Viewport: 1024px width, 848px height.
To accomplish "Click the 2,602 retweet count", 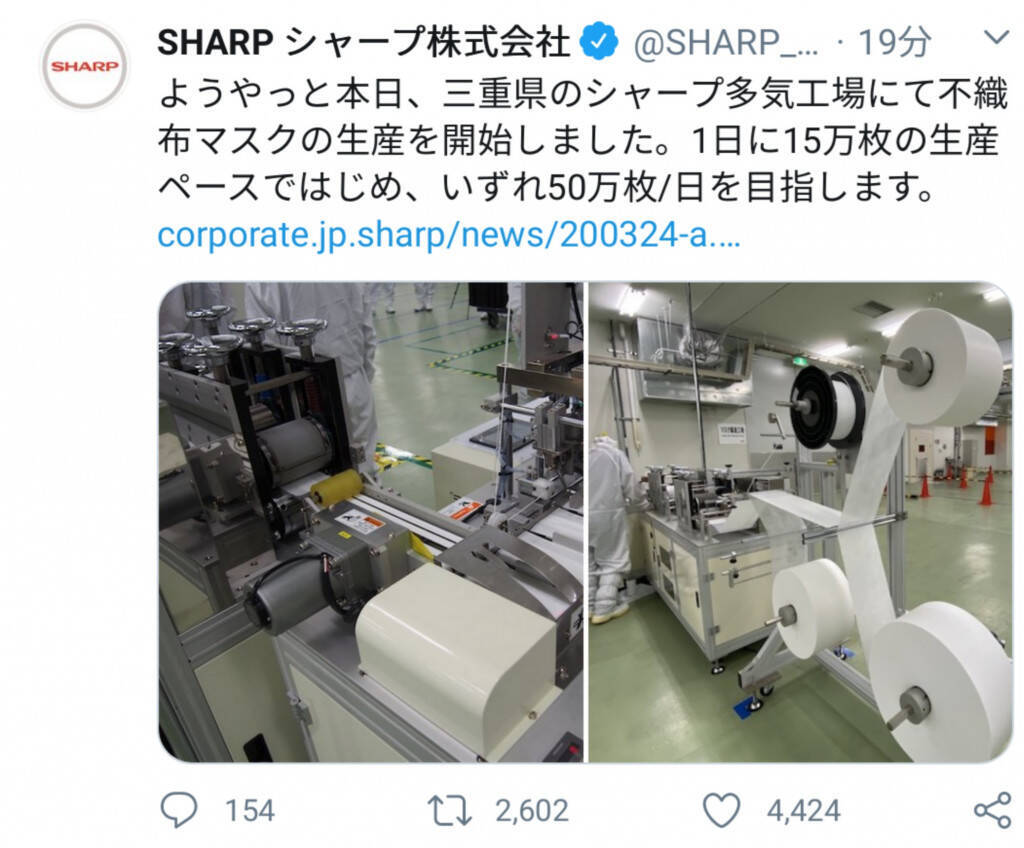I will pyautogui.click(x=532, y=811).
